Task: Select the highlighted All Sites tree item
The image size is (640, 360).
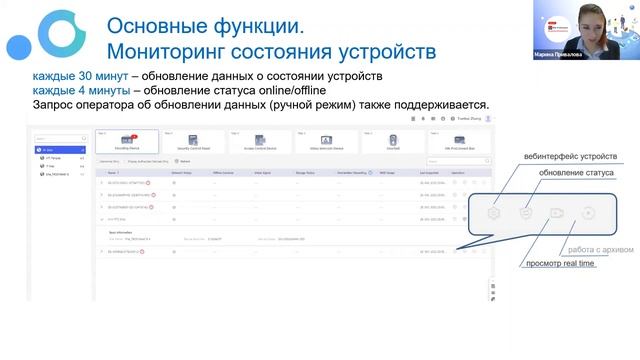Action: click(x=60, y=150)
